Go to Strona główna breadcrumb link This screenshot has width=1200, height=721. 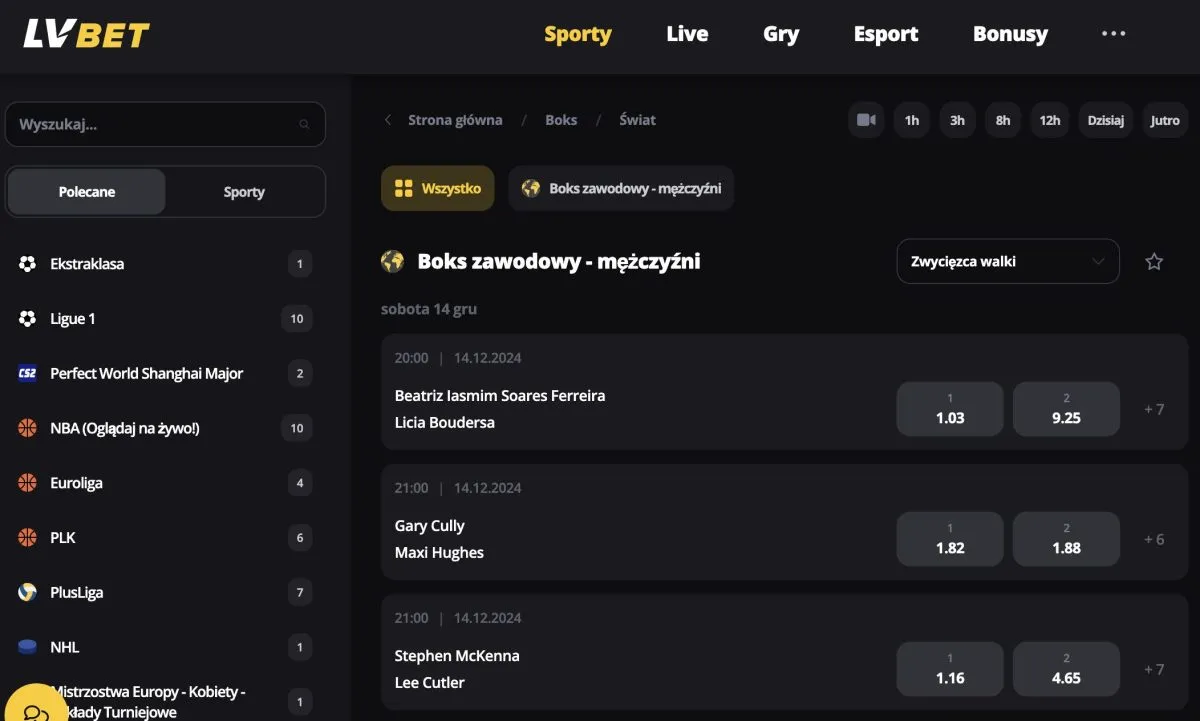455,120
